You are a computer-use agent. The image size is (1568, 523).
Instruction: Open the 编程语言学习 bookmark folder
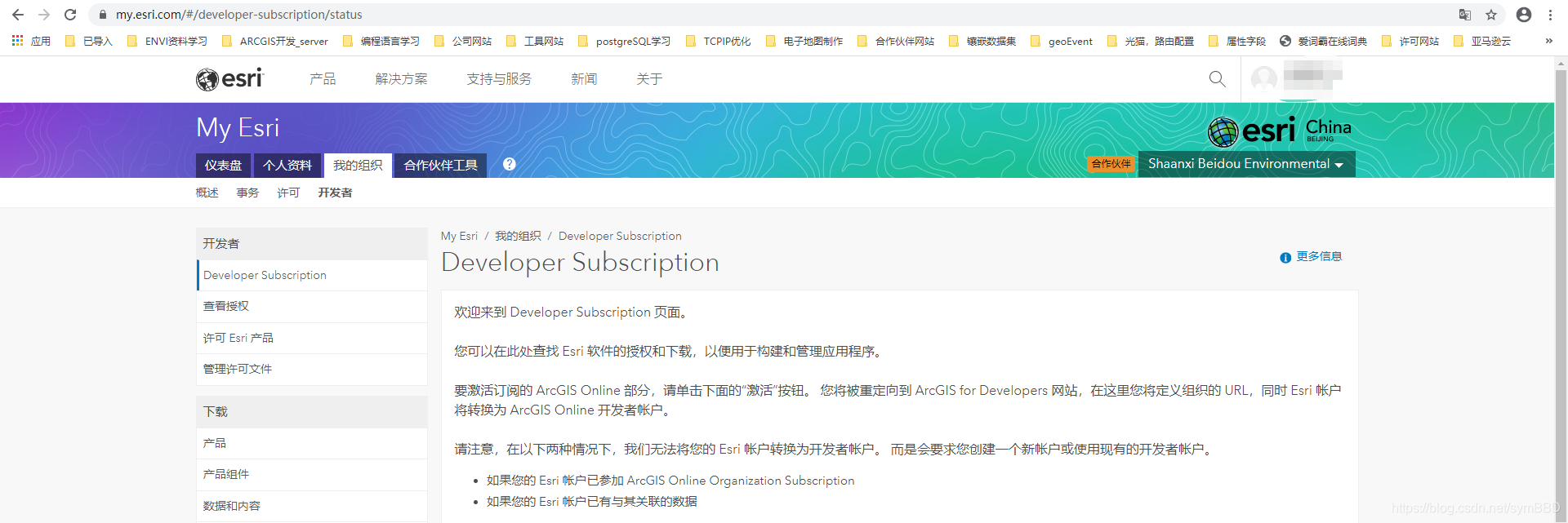coord(381,41)
